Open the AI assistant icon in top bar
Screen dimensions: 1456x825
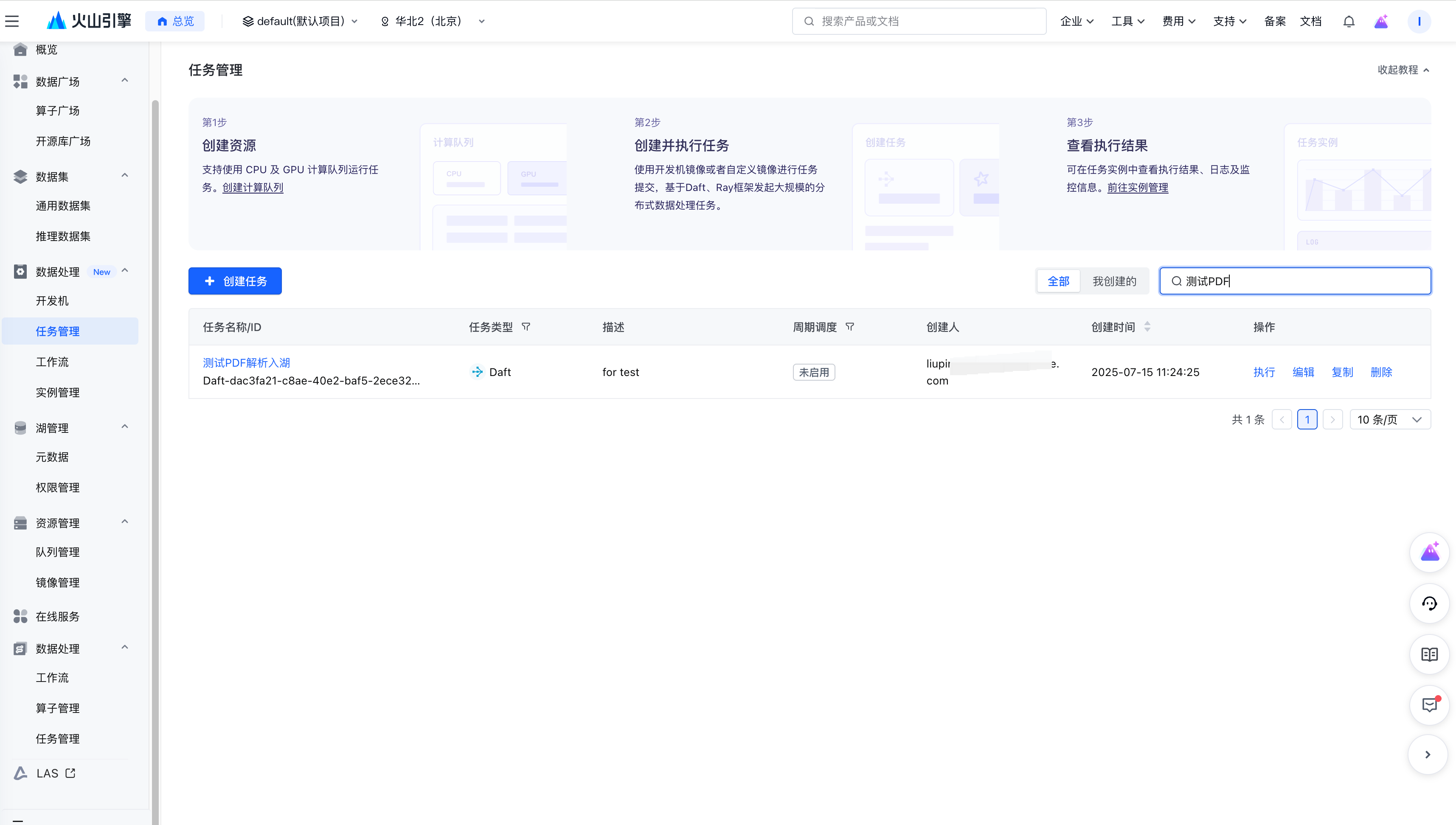[1381, 21]
